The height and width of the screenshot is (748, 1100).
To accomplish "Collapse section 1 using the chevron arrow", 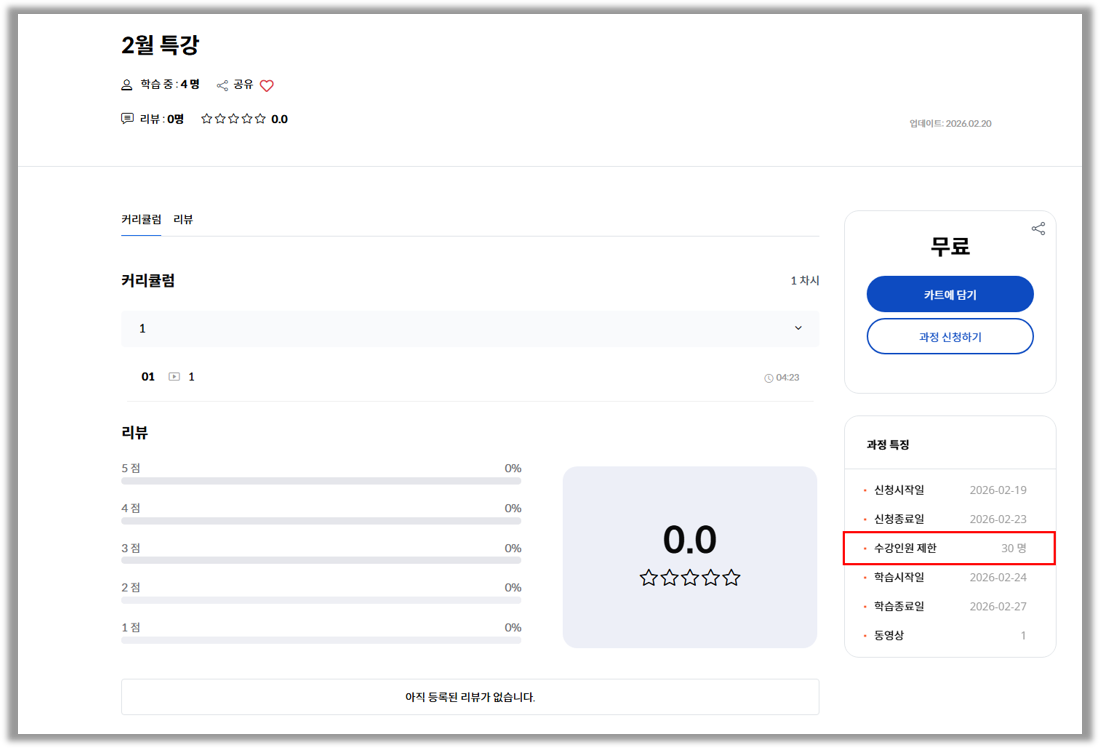I will (x=798, y=328).
